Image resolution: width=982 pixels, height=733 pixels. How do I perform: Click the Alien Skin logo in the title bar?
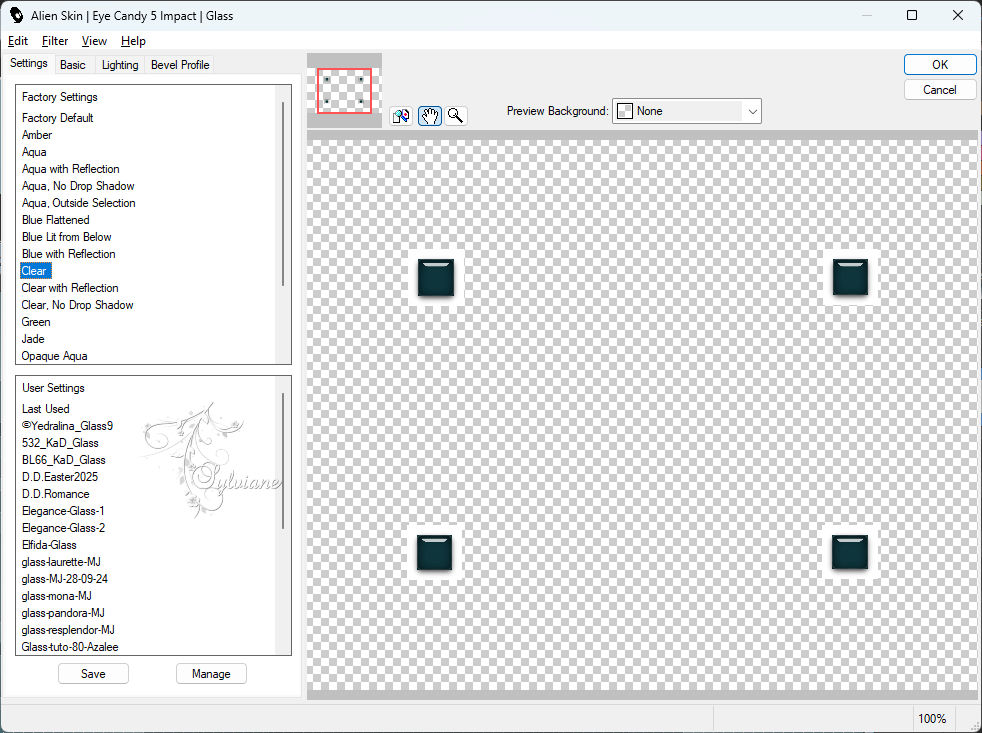(x=16, y=15)
